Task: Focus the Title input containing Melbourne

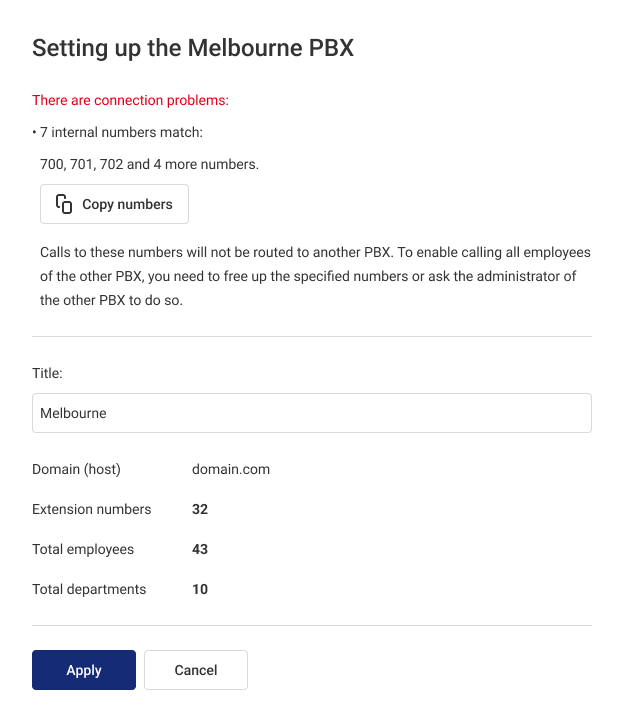Action: pos(312,413)
